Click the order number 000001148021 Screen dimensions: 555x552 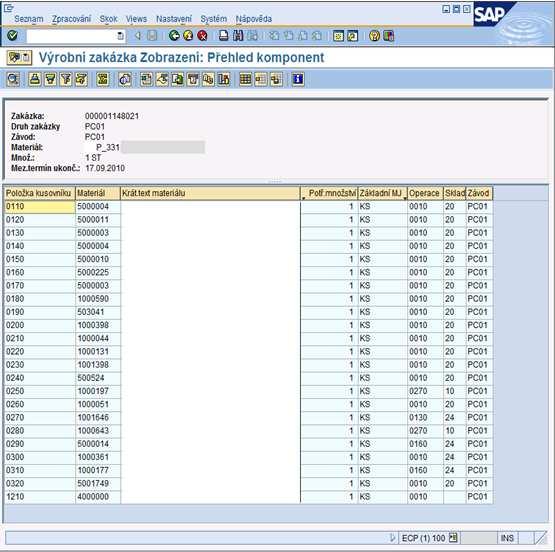112,116
